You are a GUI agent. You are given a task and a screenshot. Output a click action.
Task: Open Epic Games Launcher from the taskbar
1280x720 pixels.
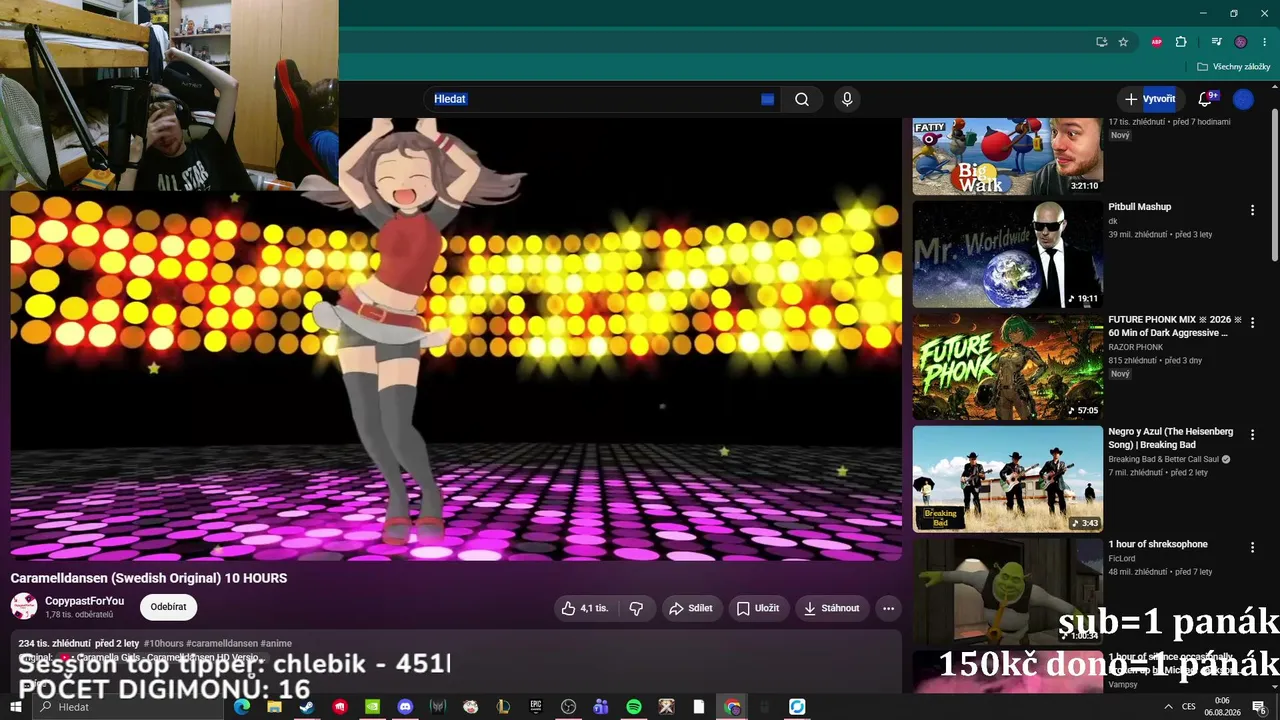click(536, 707)
